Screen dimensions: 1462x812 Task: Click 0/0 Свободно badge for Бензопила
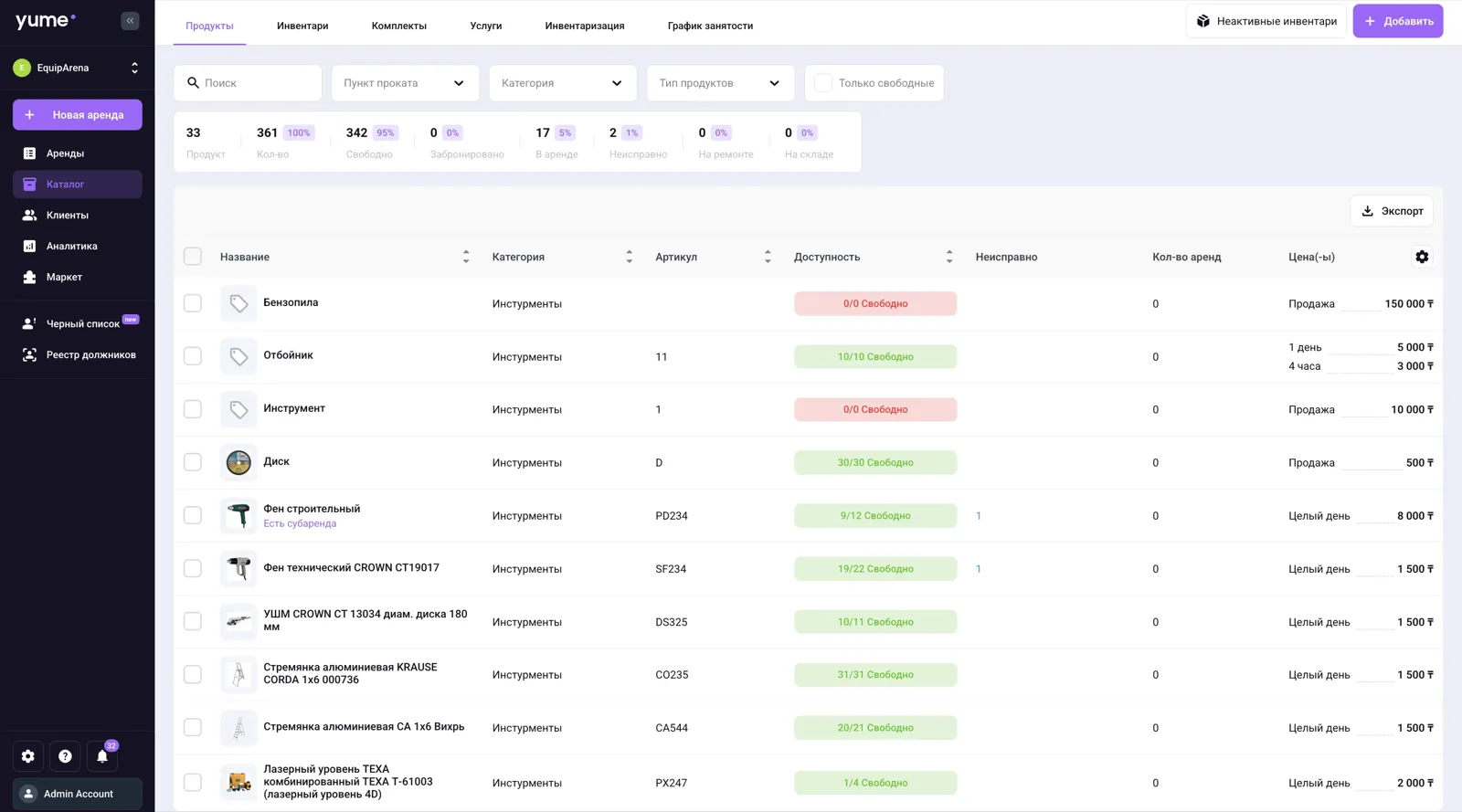875,303
